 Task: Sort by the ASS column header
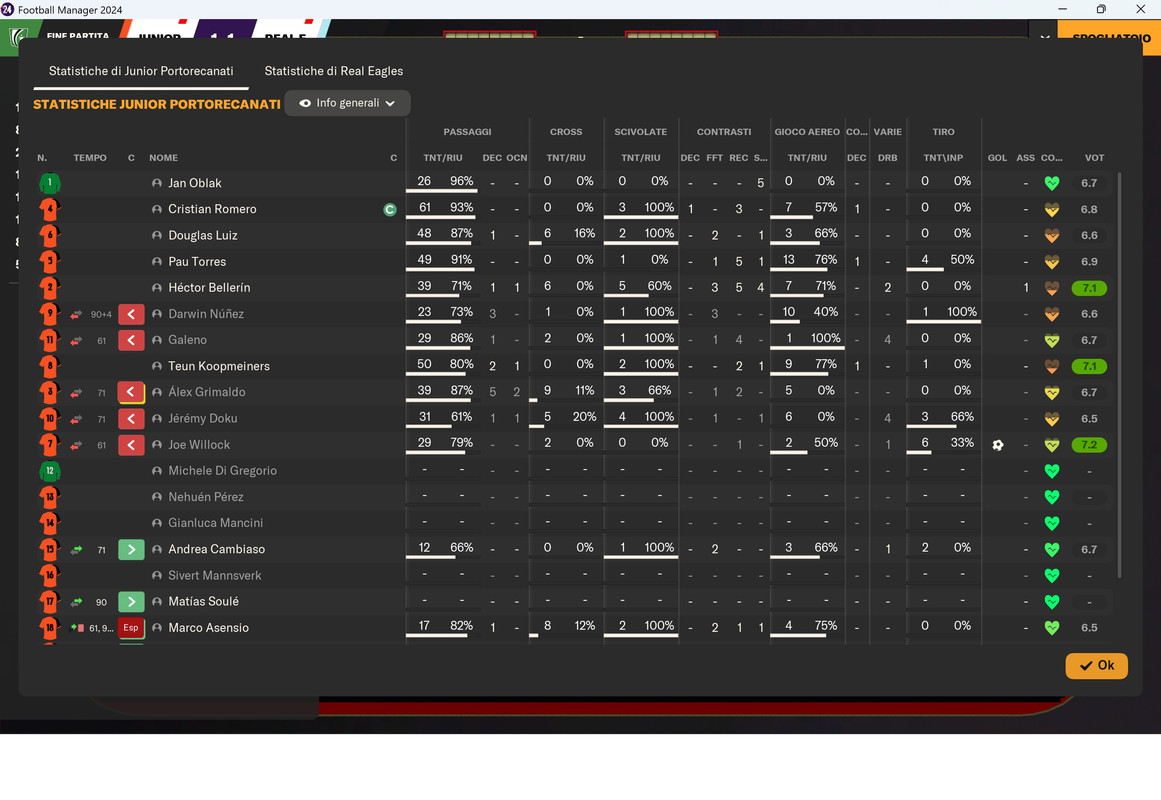click(1026, 158)
